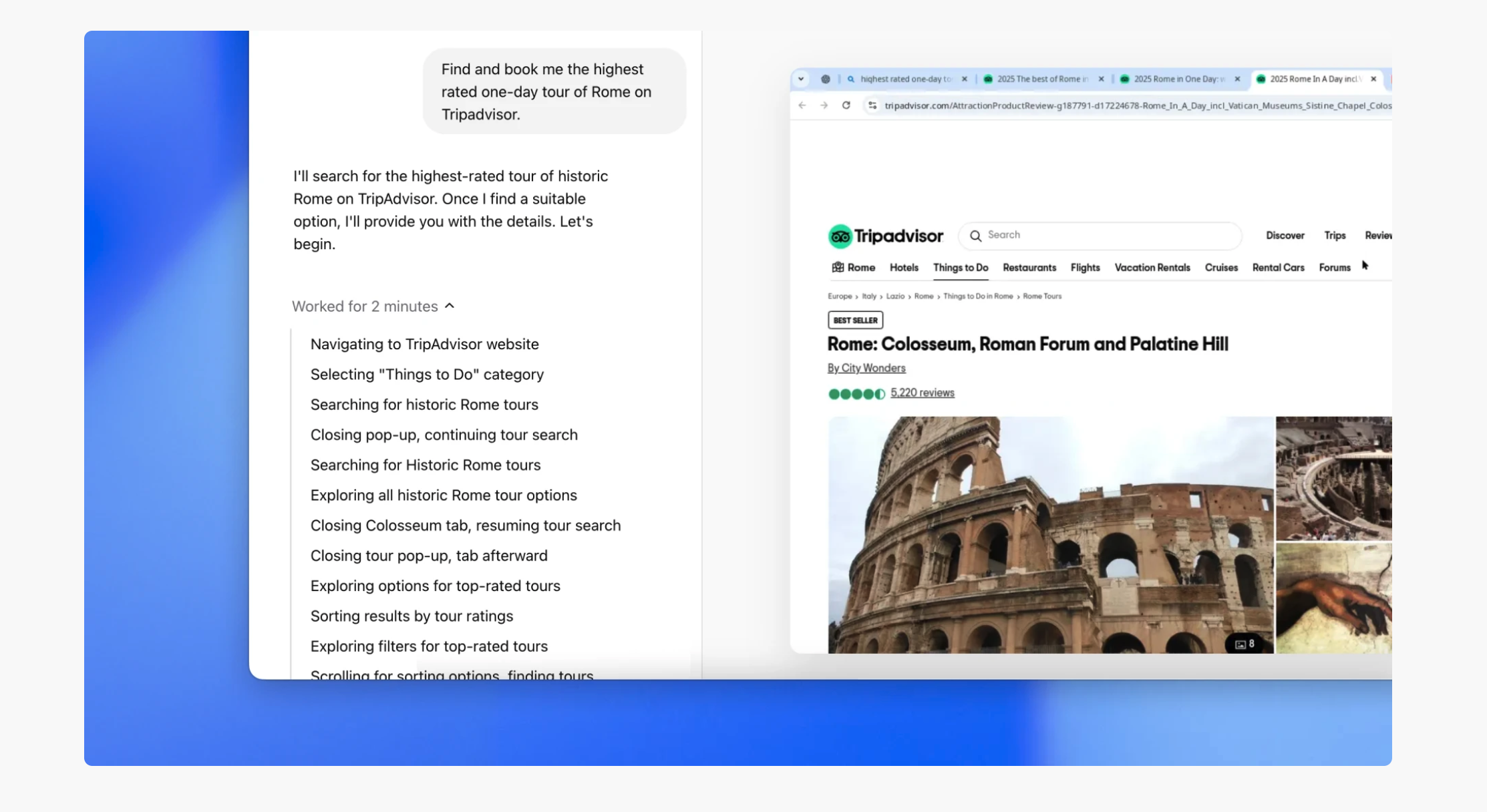
Task: Close the '2025 The best of Rome' tab
Action: (x=1102, y=79)
